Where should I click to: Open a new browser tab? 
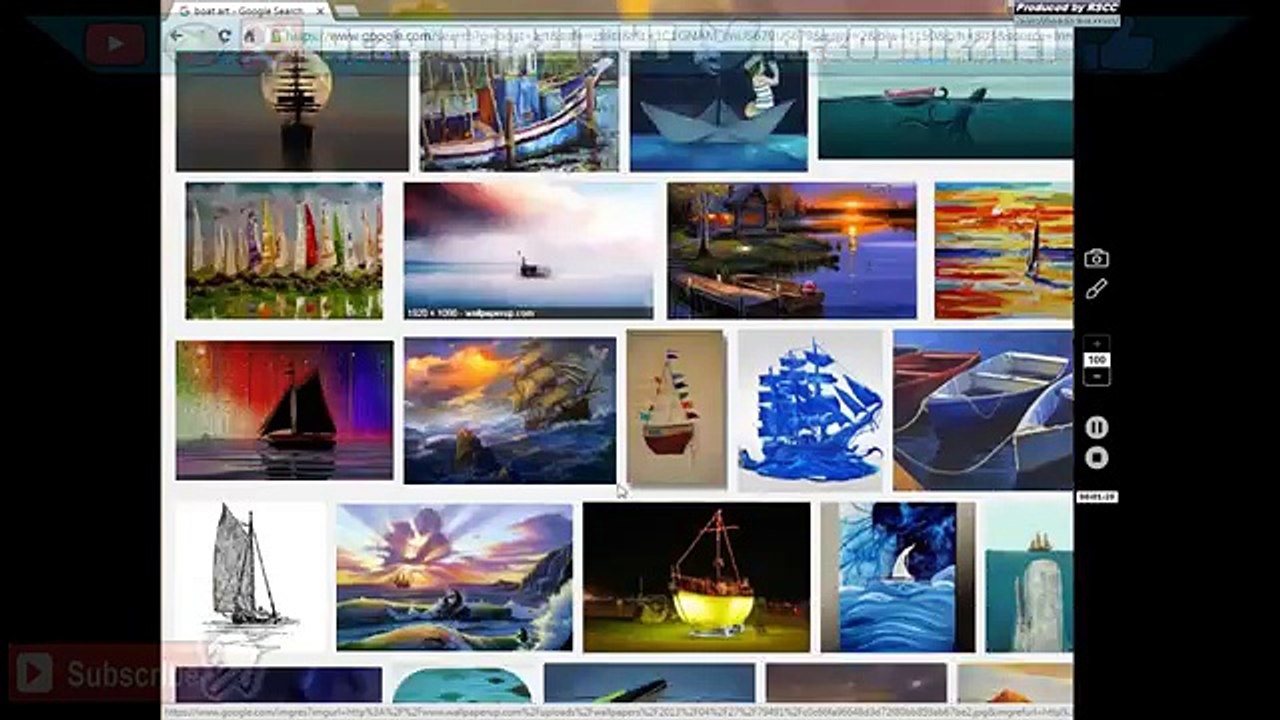346,11
